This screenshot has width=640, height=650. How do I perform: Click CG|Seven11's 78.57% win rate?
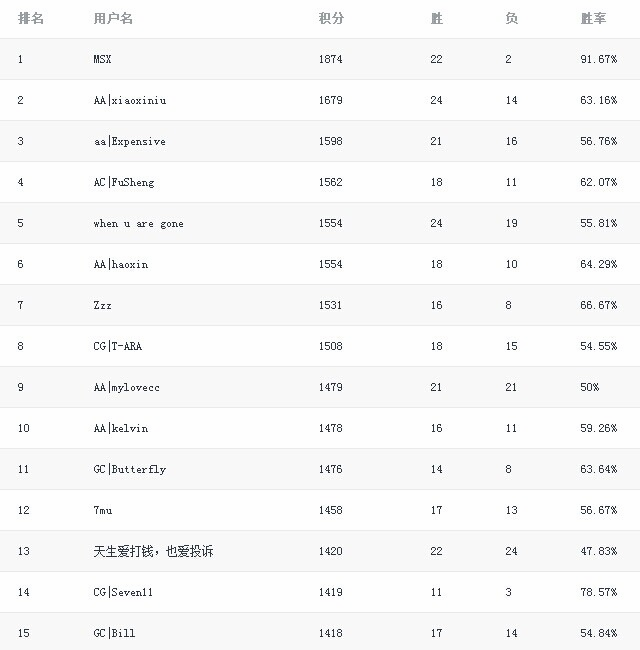599,593
